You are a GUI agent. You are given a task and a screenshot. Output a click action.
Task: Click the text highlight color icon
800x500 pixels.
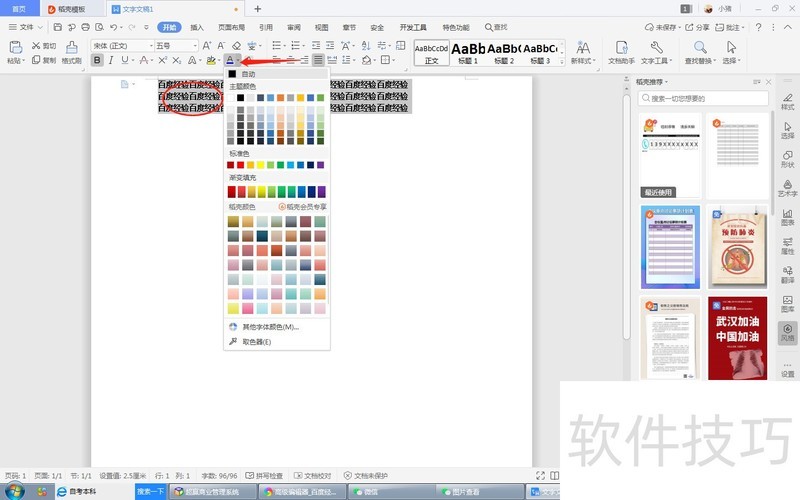[210, 60]
